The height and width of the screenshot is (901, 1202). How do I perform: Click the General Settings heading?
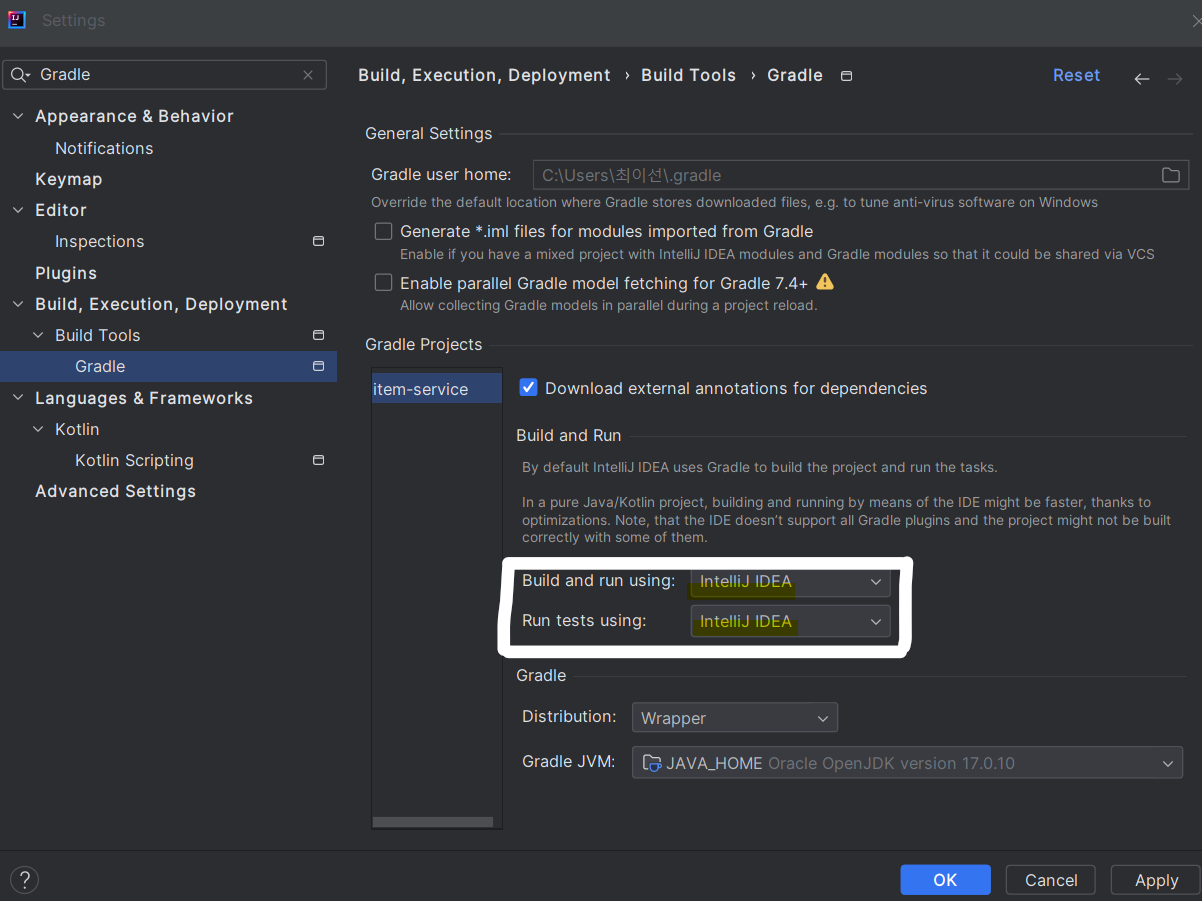click(x=428, y=133)
